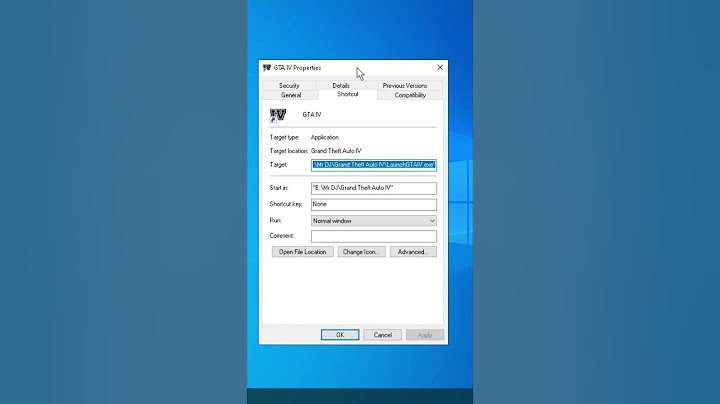Screen dimensions: 720x404
Task: Open the Previous Versions tab
Action: pos(405,85)
